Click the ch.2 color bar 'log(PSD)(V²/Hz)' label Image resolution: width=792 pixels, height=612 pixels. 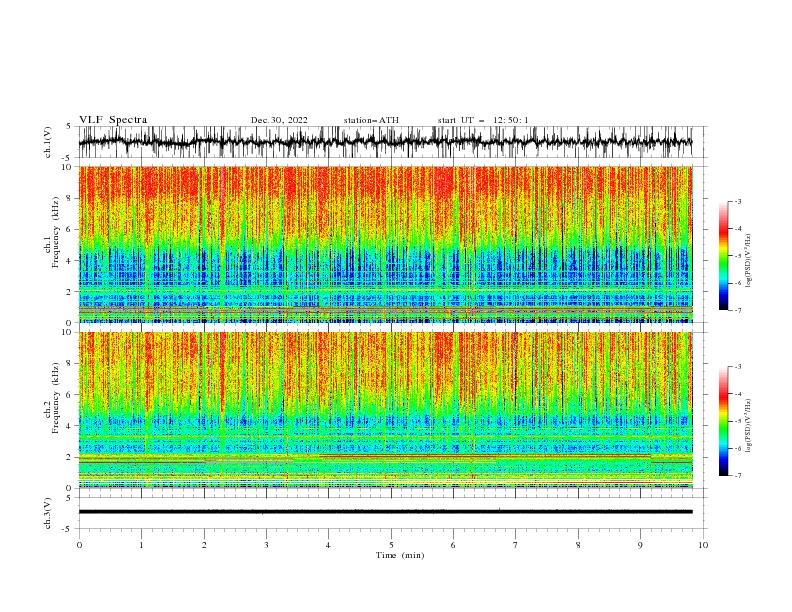[x=748, y=425]
